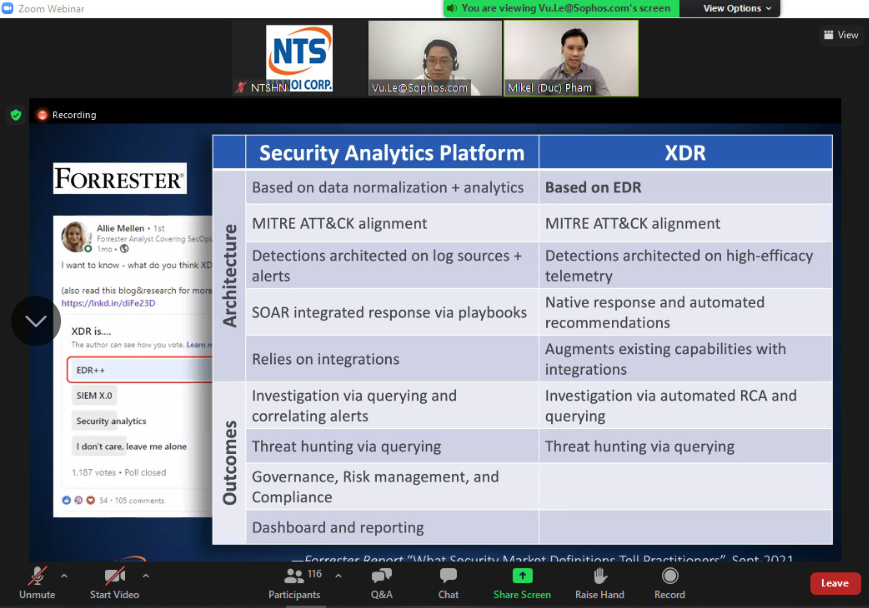Open the Participants panel
Screen dimensions: 869x608
point(294,583)
